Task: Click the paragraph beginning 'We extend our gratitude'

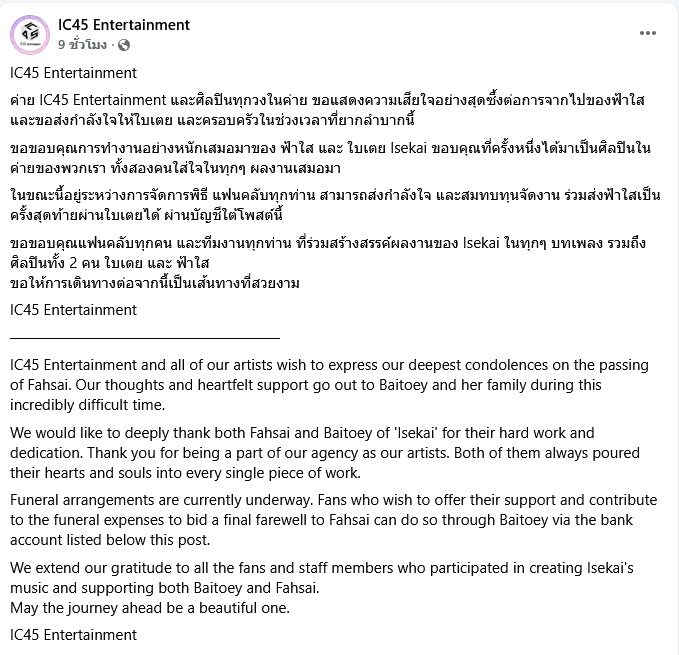Action: point(322,578)
